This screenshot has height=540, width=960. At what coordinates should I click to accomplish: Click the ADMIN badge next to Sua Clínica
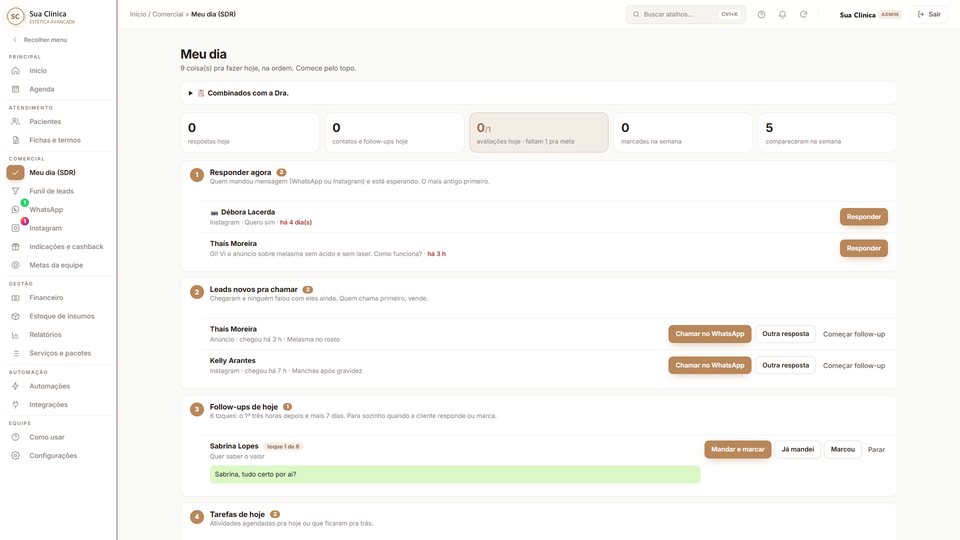[890, 14]
